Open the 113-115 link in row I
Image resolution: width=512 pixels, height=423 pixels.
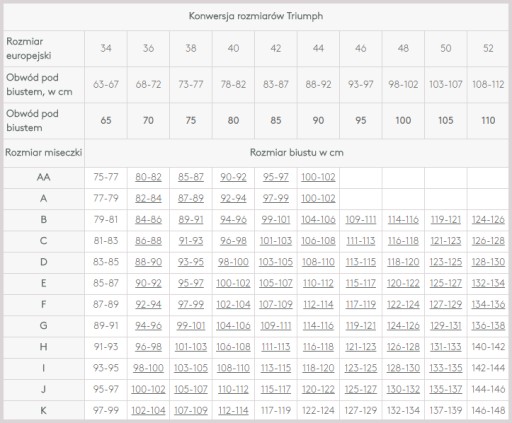[x=276, y=368]
